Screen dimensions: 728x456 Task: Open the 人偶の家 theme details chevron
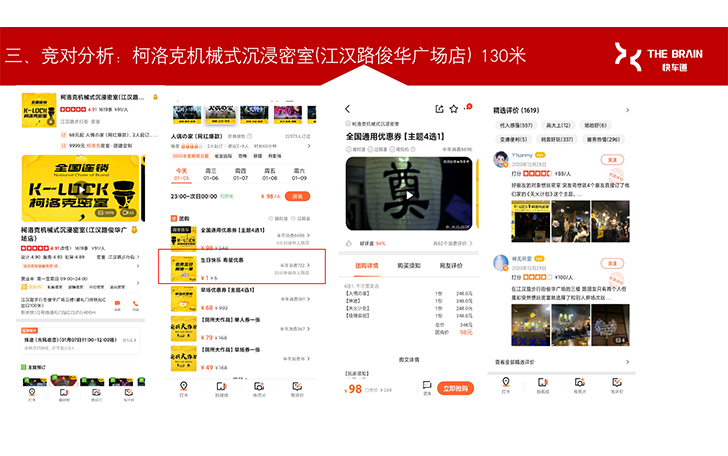(x=309, y=146)
